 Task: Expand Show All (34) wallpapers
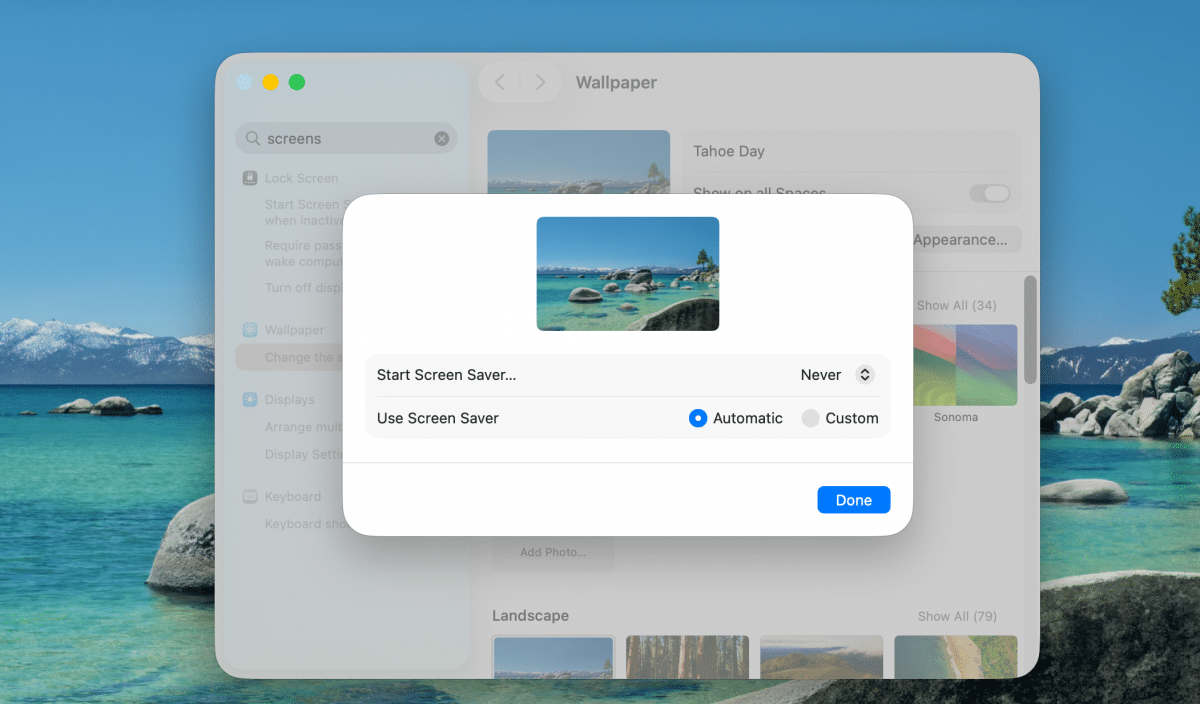click(x=956, y=305)
